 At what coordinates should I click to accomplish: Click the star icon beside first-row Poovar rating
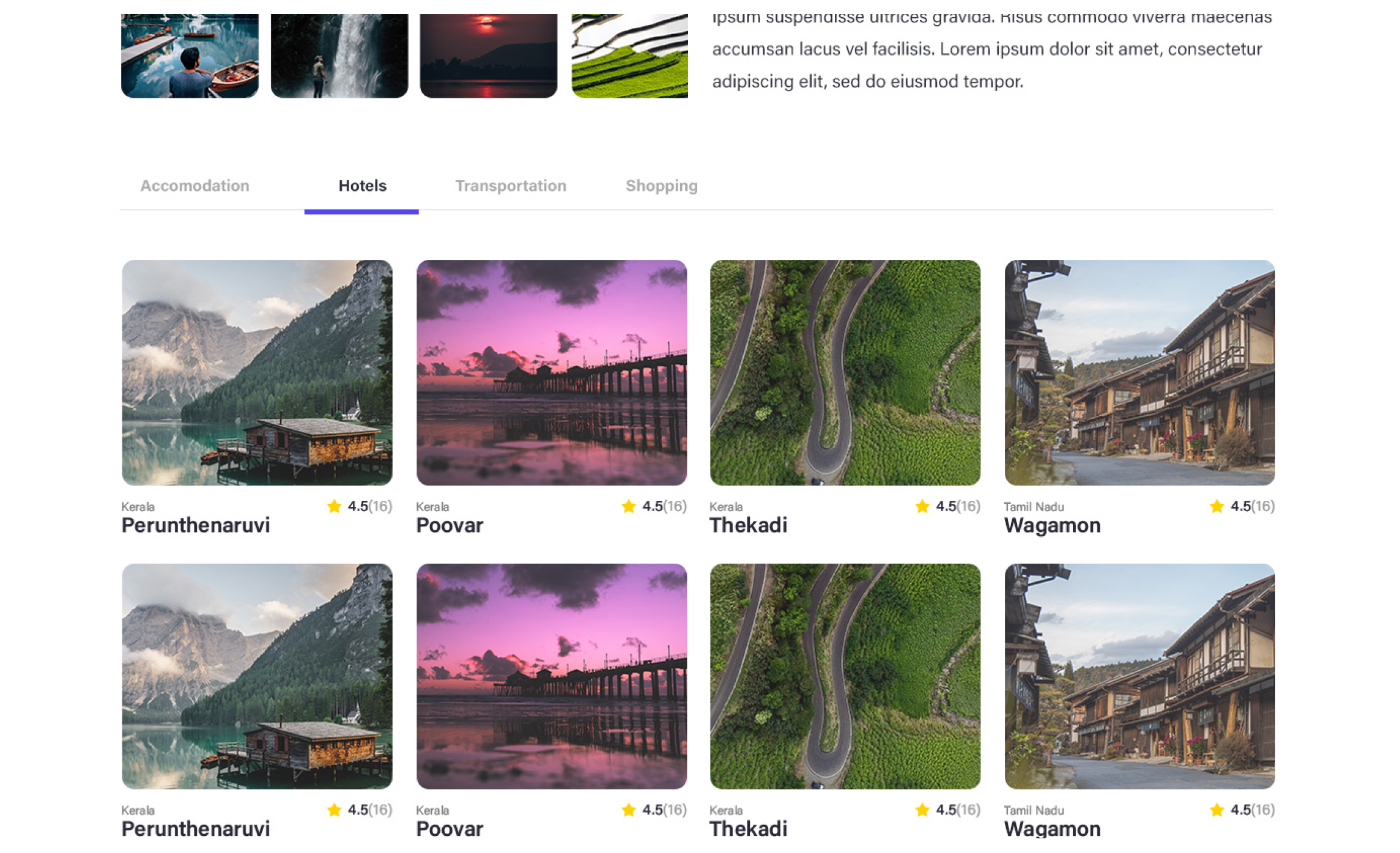point(628,506)
